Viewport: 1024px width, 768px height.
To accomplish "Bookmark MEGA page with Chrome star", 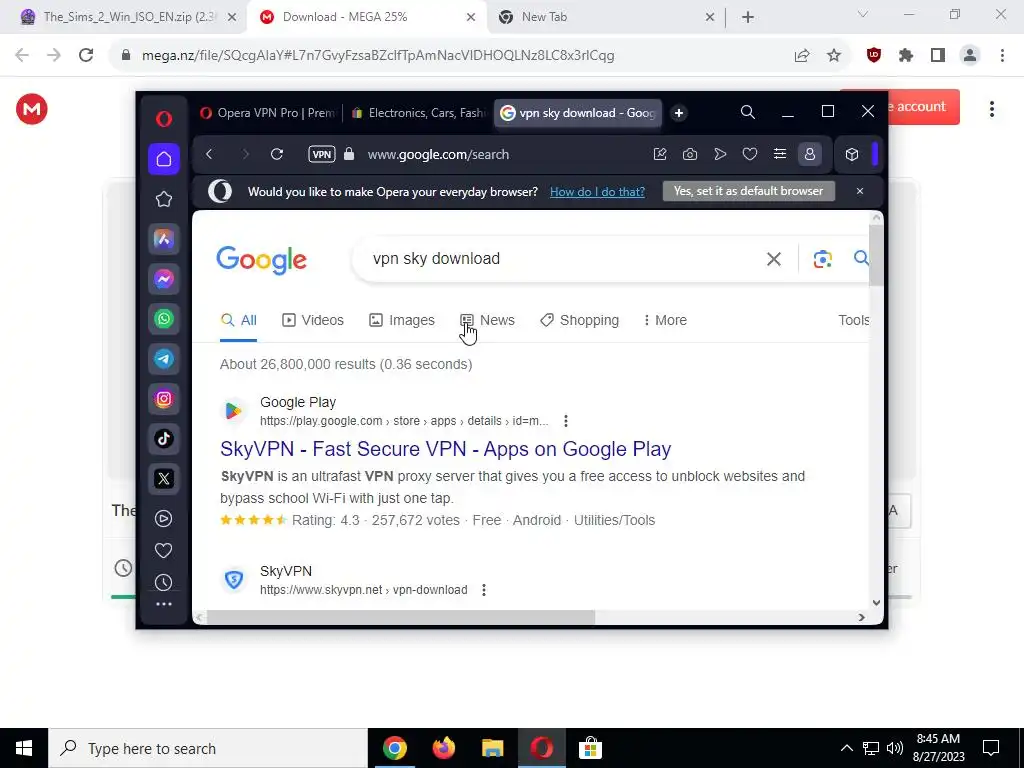I will click(834, 56).
